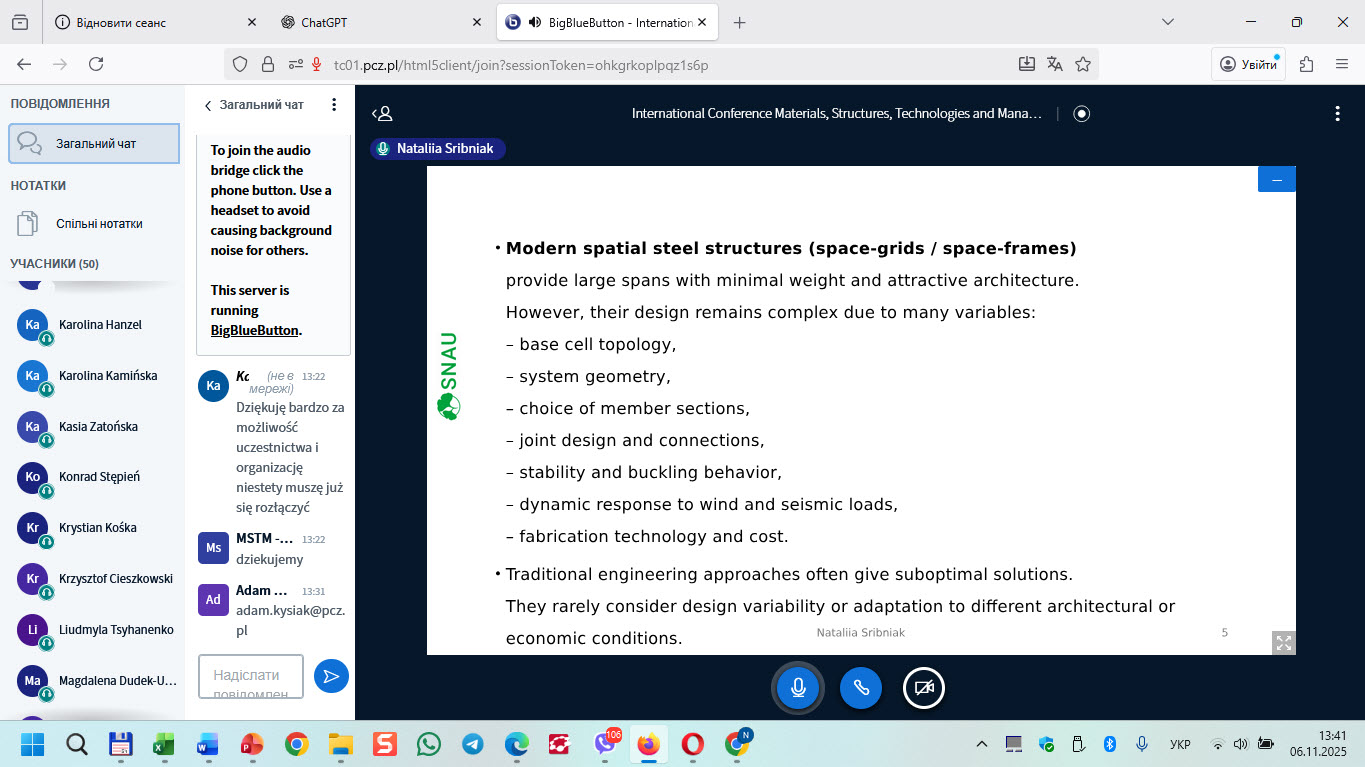The image size is (1365, 767).
Task: Select Загальний чат in messages list
Action: point(94,143)
